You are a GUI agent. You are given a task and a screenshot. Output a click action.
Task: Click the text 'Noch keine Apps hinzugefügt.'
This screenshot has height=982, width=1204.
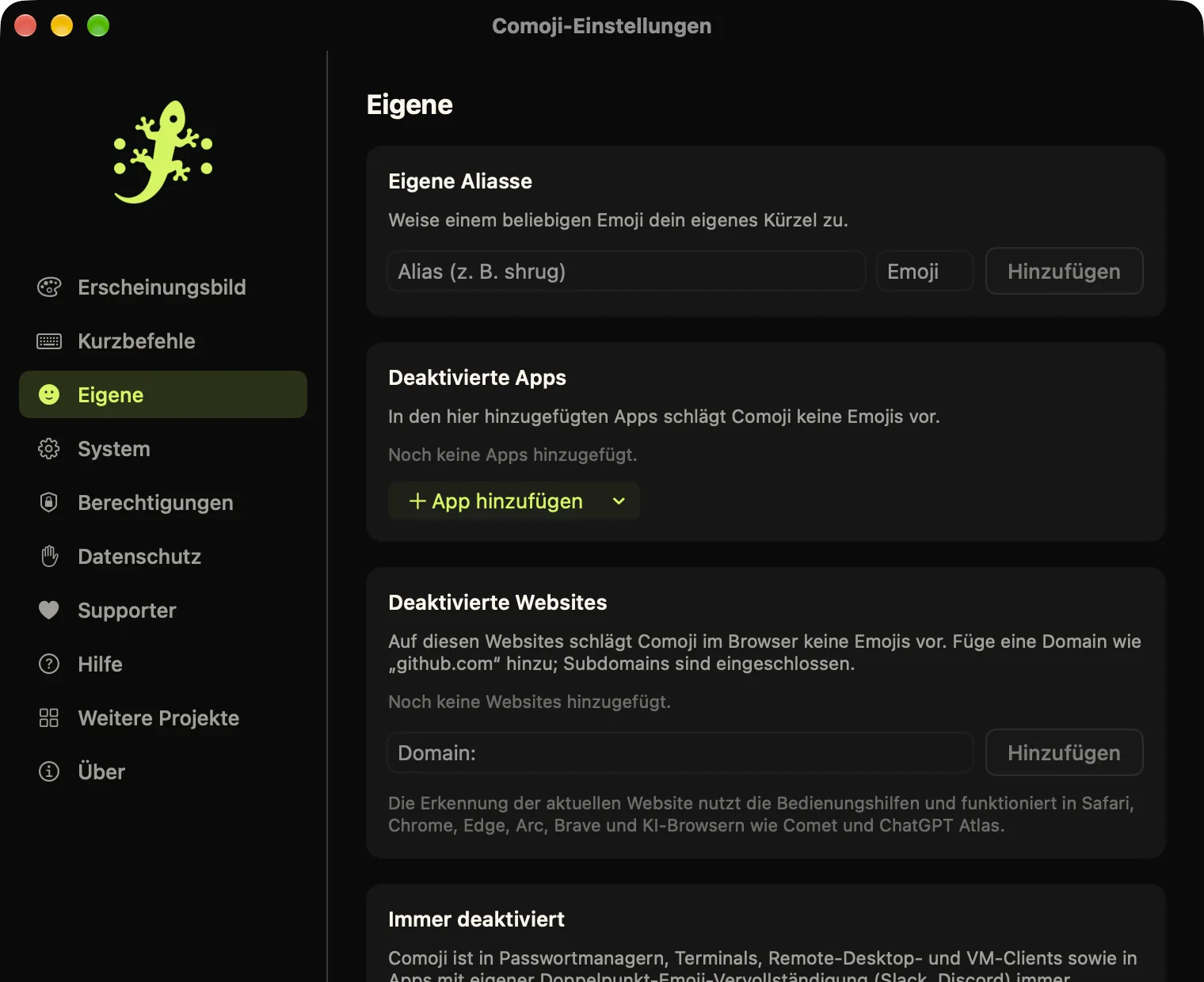tap(512, 455)
